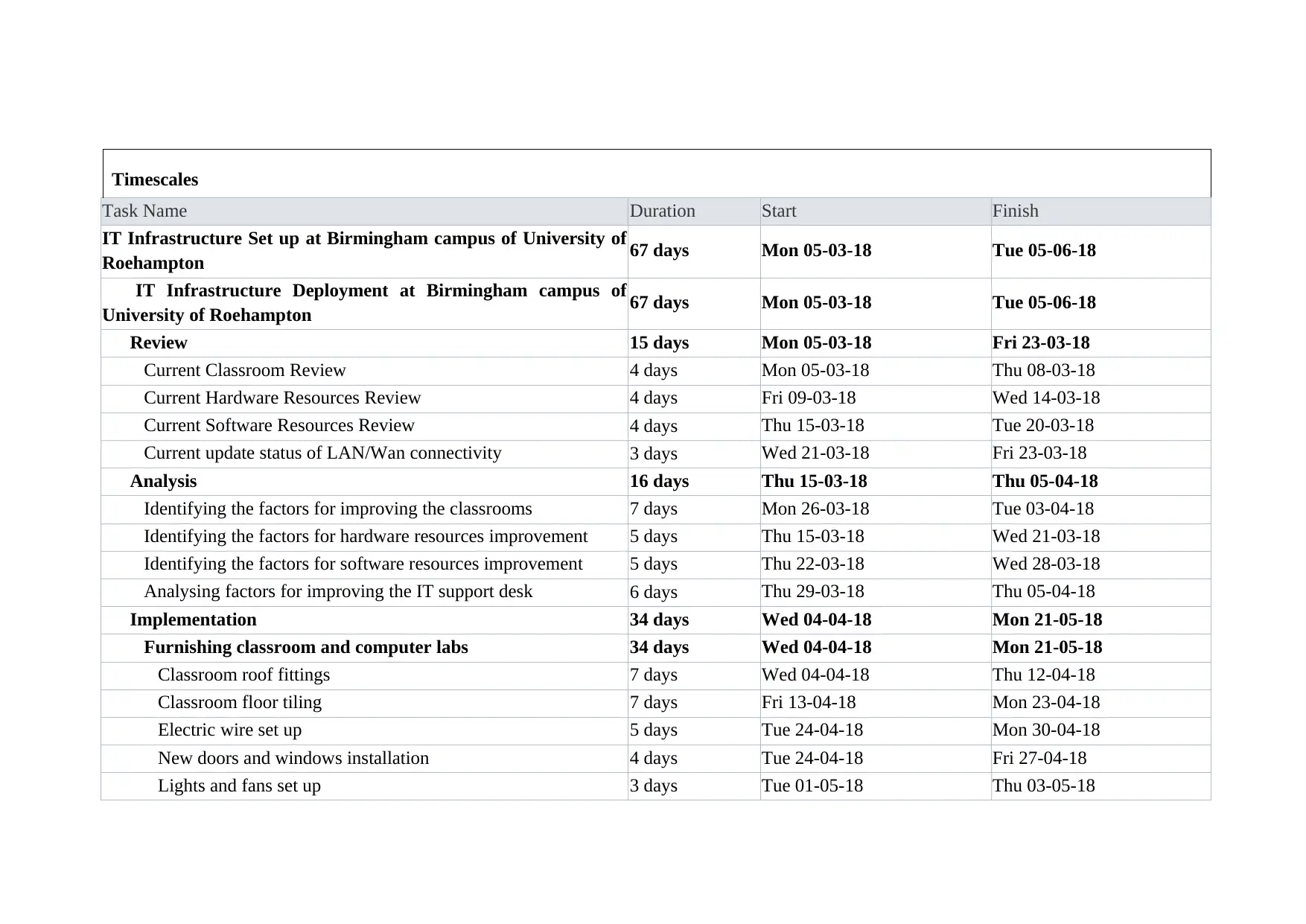Select Classroom roof fittings task
Image resolution: width=1306 pixels, height=924 pixels.
pyautogui.click(x=243, y=675)
